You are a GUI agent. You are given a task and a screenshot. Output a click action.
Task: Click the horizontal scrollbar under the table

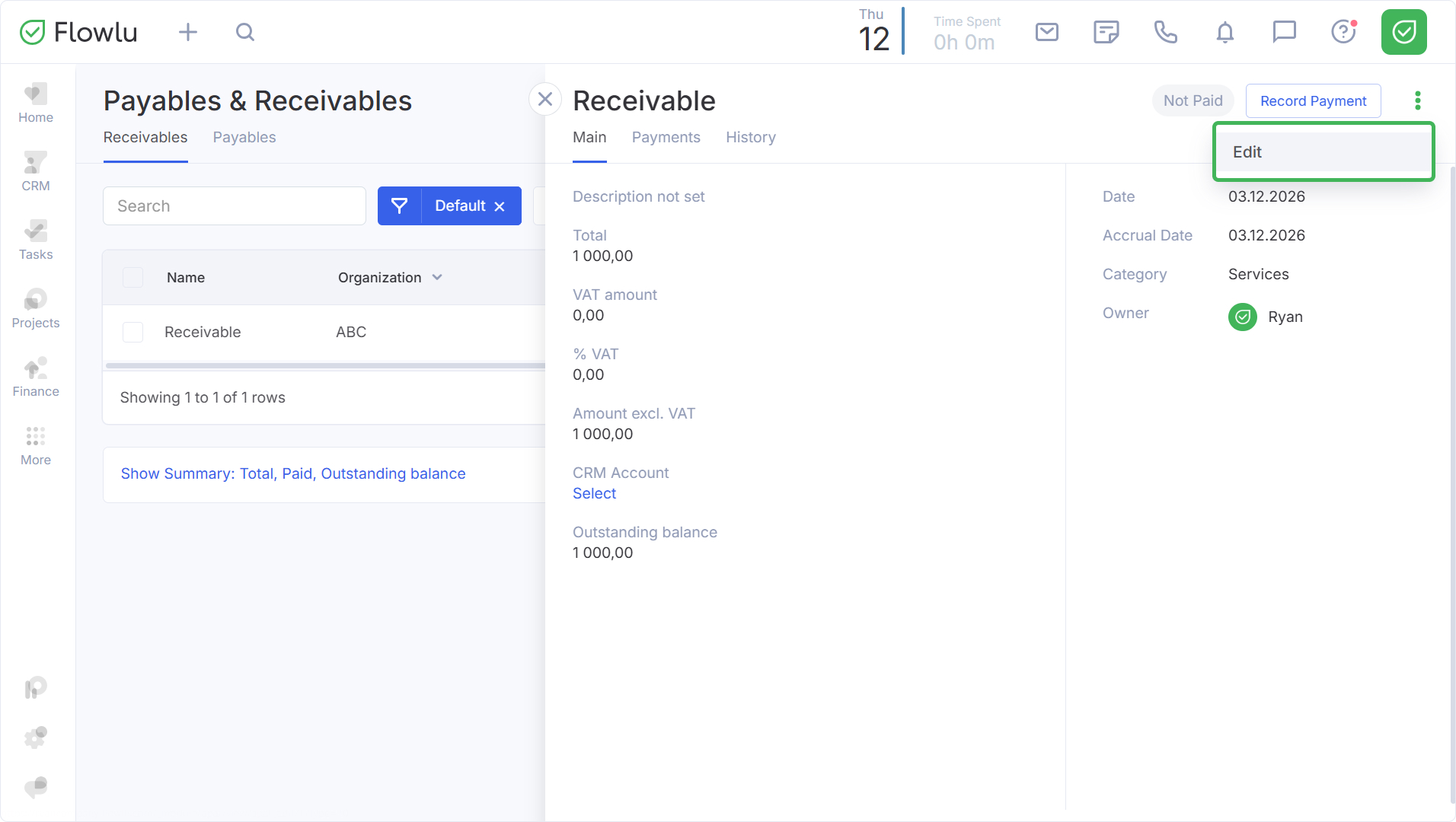[325, 366]
